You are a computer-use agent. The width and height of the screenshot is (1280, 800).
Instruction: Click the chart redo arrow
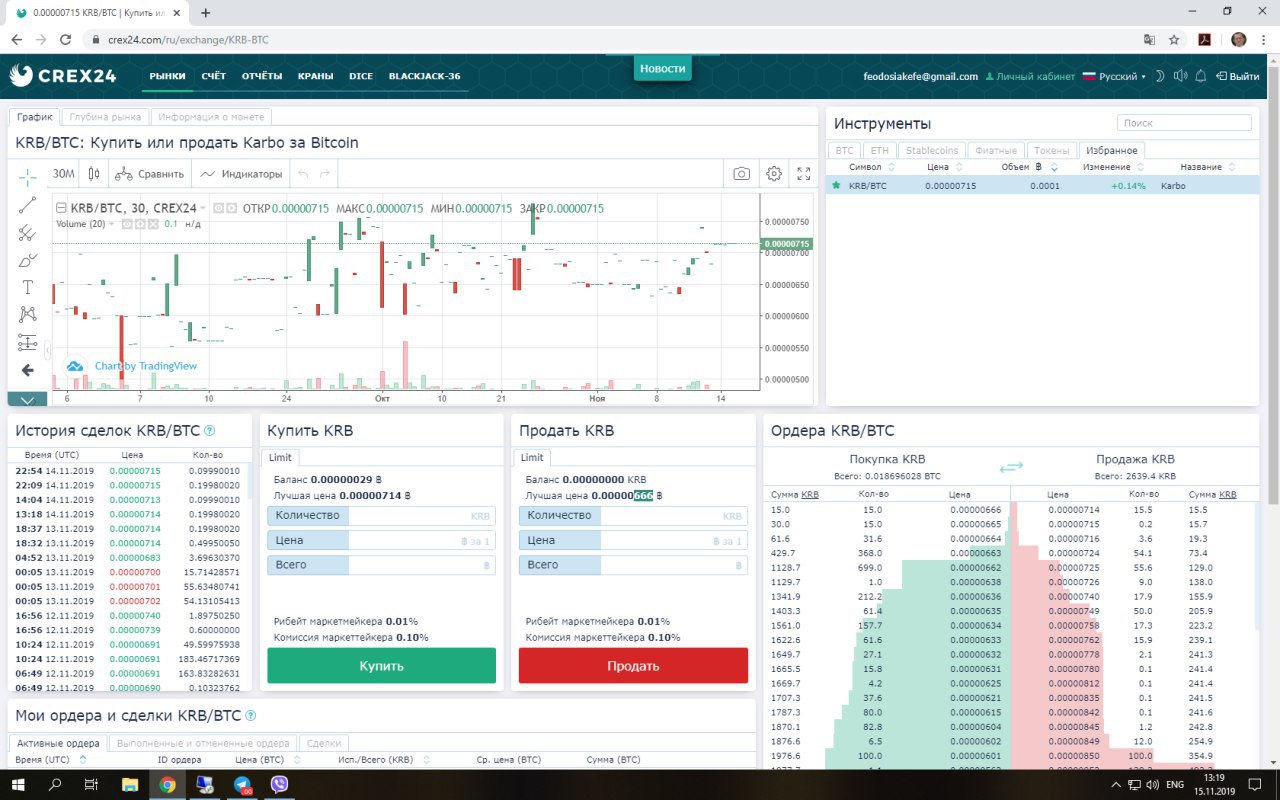coord(325,174)
